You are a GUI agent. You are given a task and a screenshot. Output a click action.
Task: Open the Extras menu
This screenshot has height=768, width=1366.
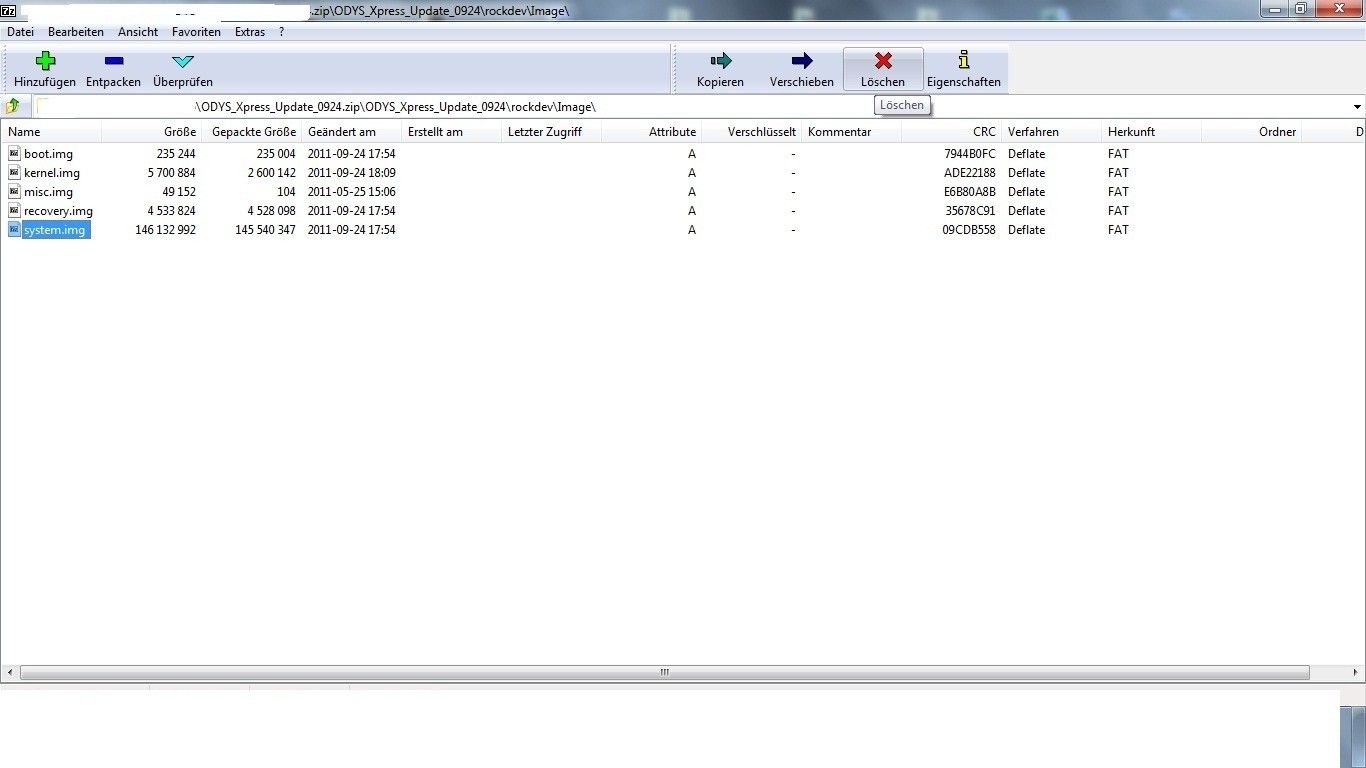[x=250, y=32]
